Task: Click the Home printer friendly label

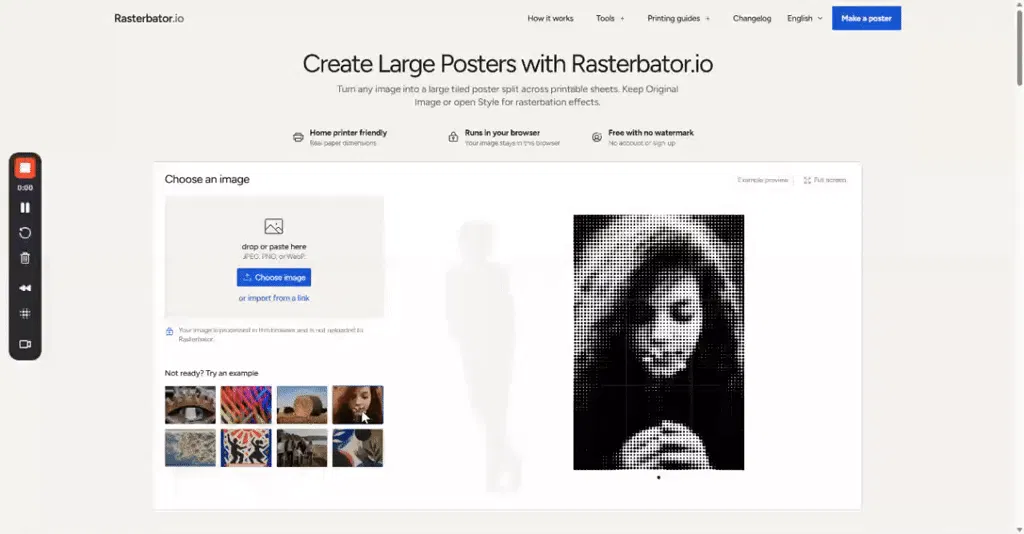Action: click(x=348, y=133)
